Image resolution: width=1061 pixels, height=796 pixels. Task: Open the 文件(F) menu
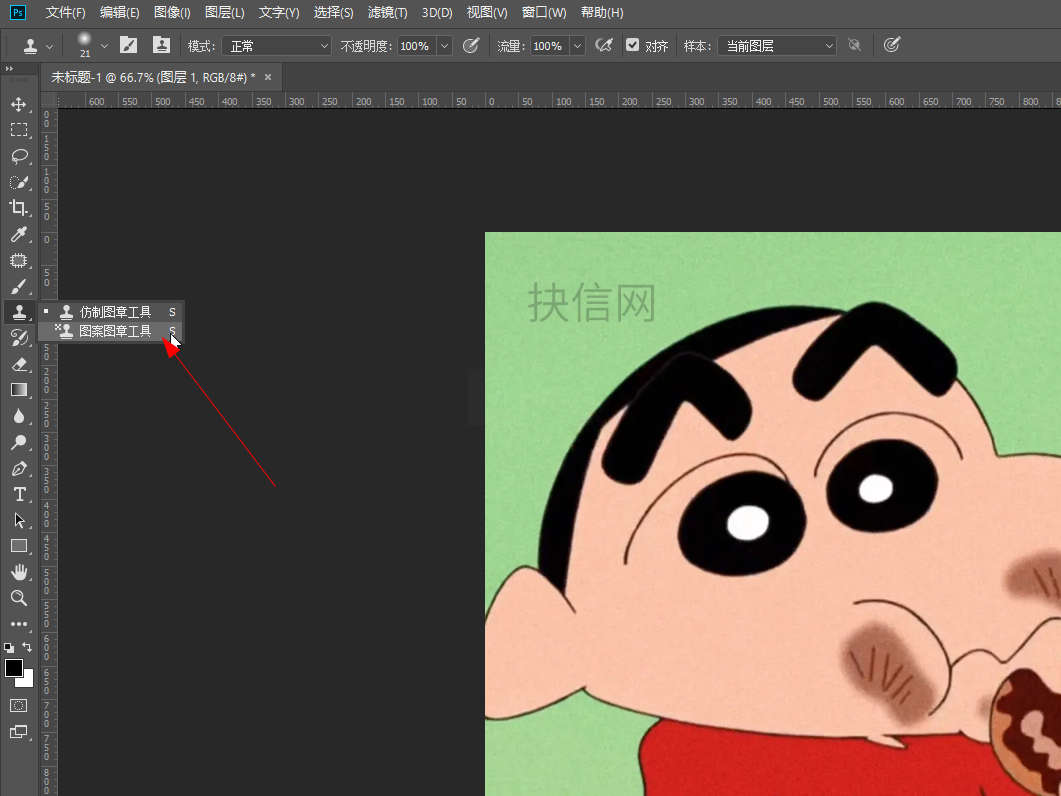click(x=66, y=13)
